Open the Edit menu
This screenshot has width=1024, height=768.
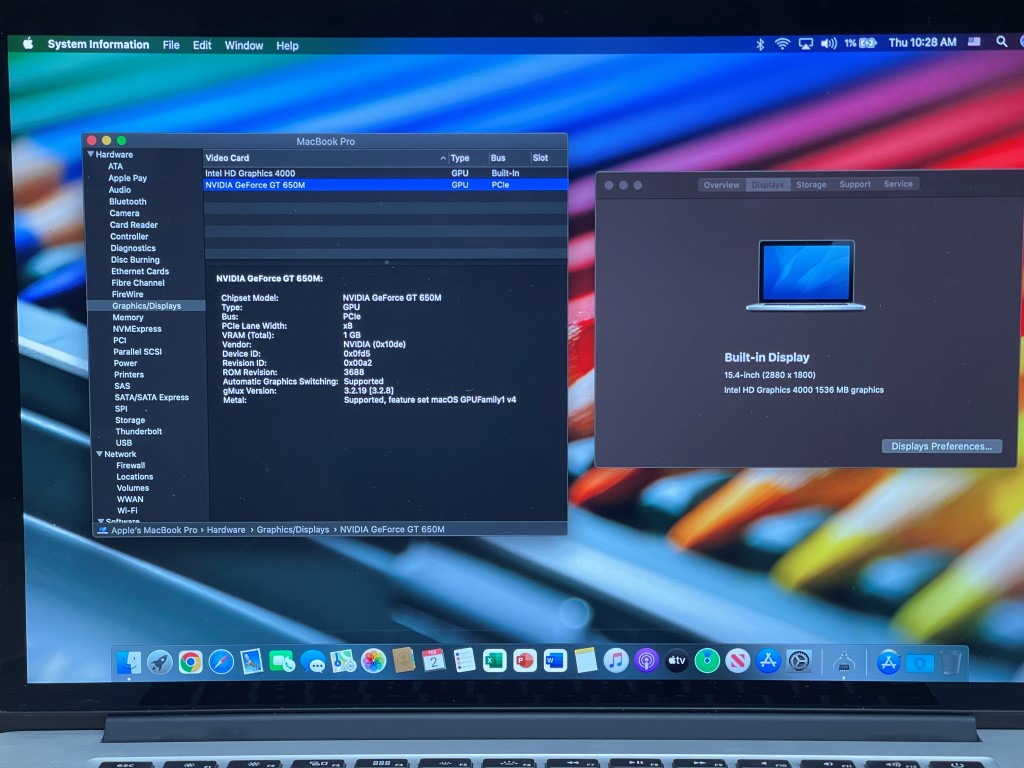tap(202, 45)
